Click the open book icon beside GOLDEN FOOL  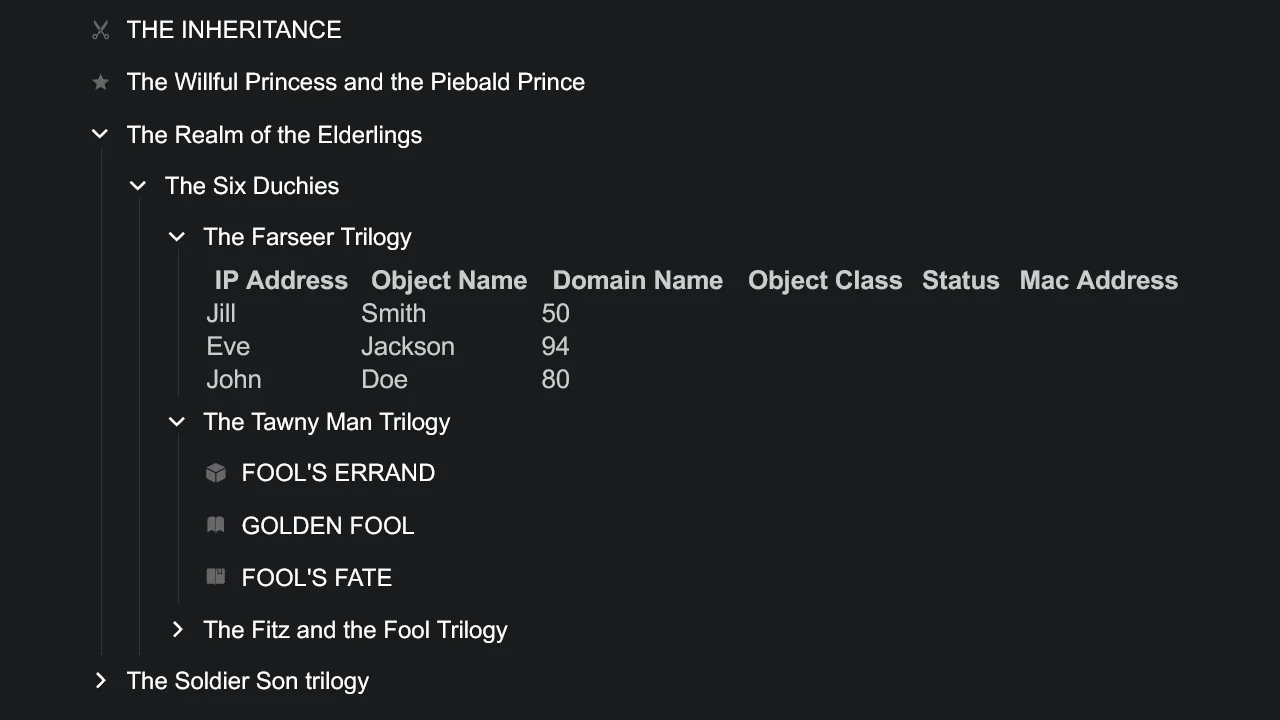(x=216, y=525)
